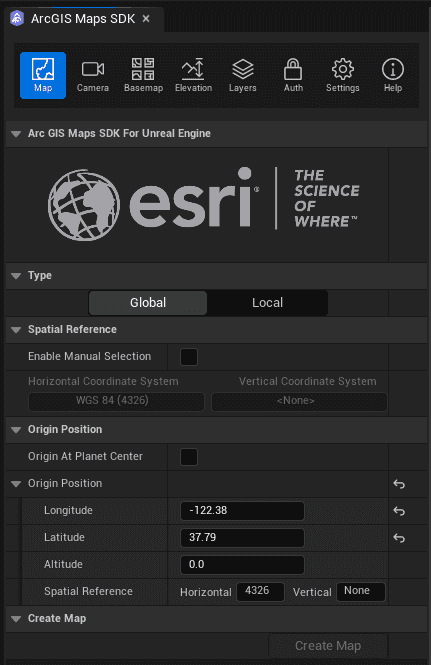Click the Latitude label
The width and height of the screenshot is (431, 665).
point(64,537)
